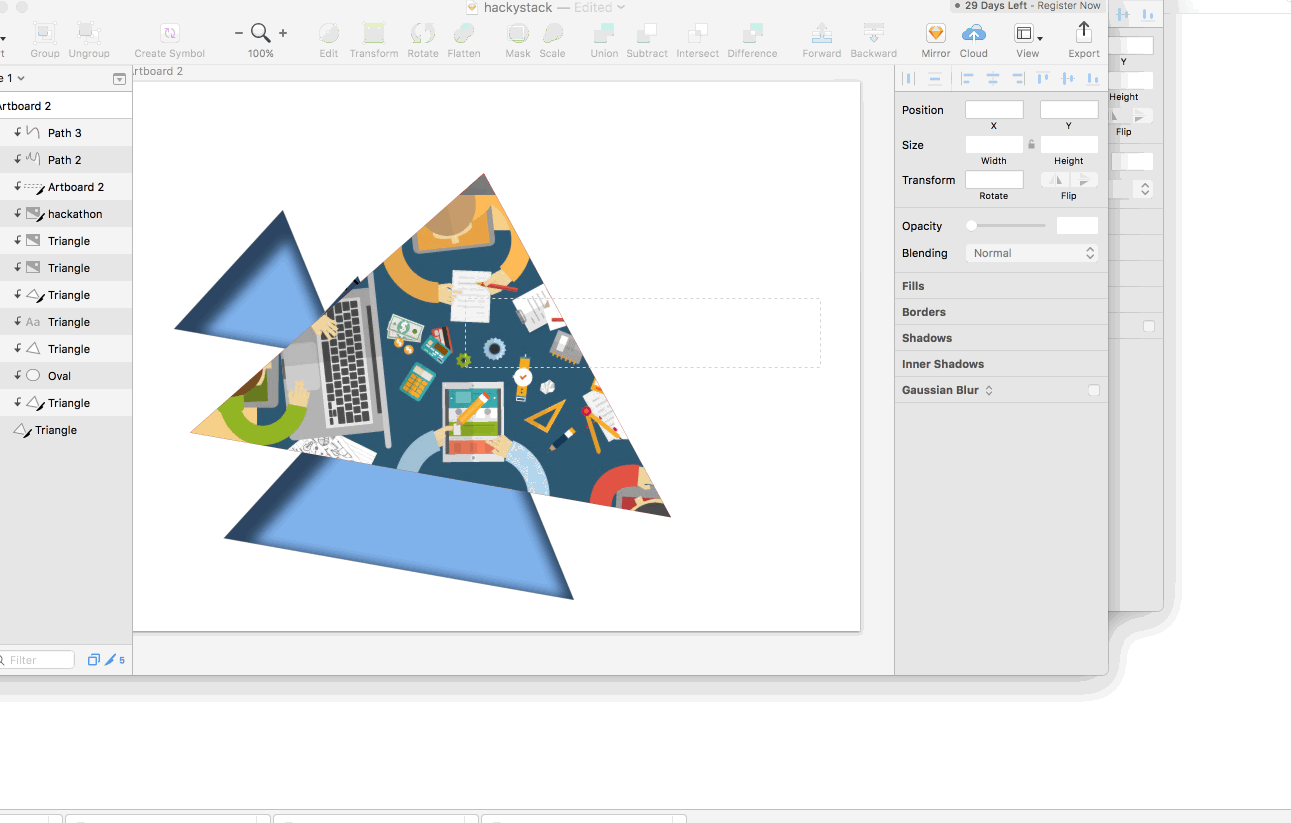
Task: Click the Y position field
Action: (1069, 110)
